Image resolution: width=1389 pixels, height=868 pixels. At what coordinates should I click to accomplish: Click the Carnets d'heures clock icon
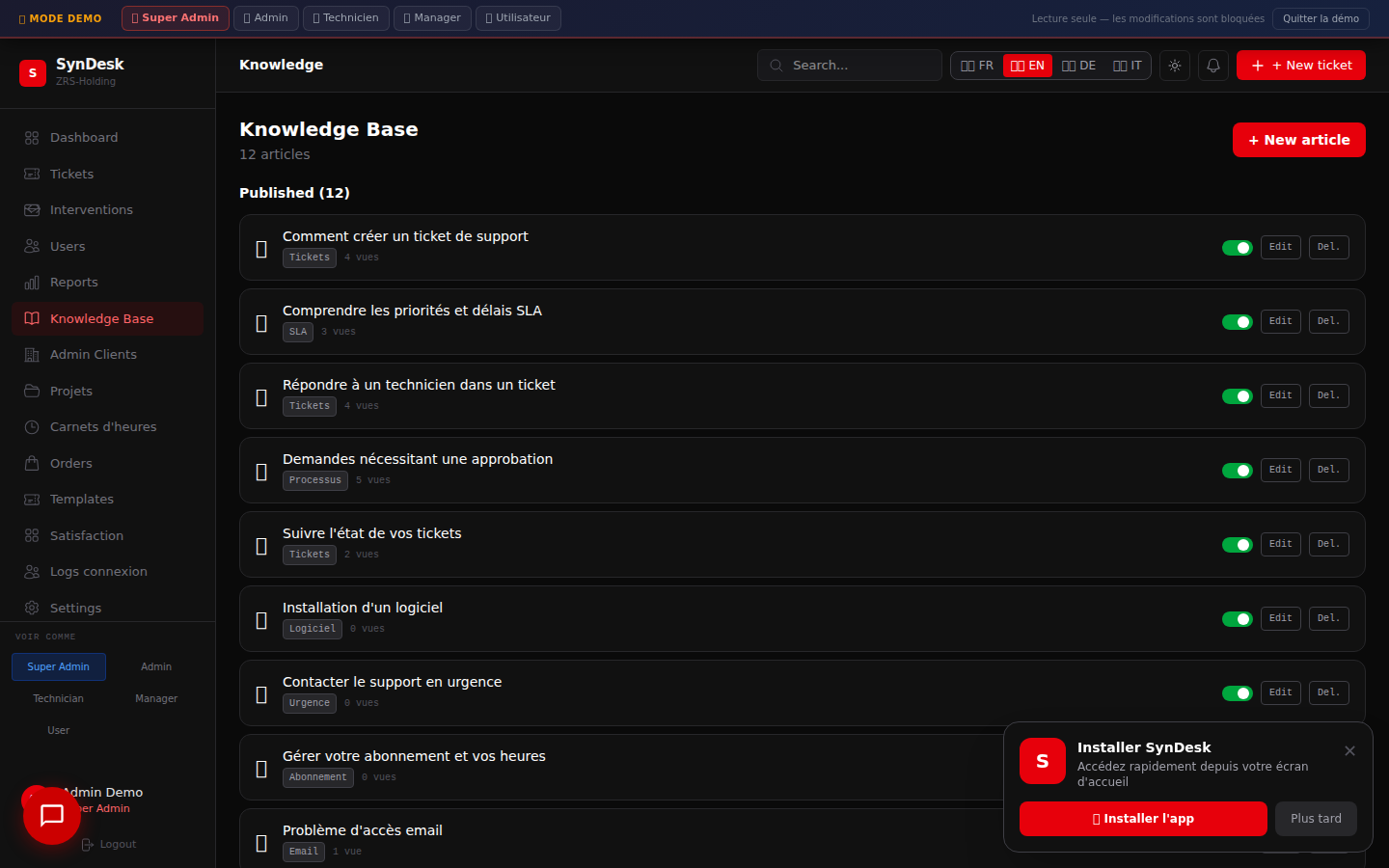click(32, 427)
